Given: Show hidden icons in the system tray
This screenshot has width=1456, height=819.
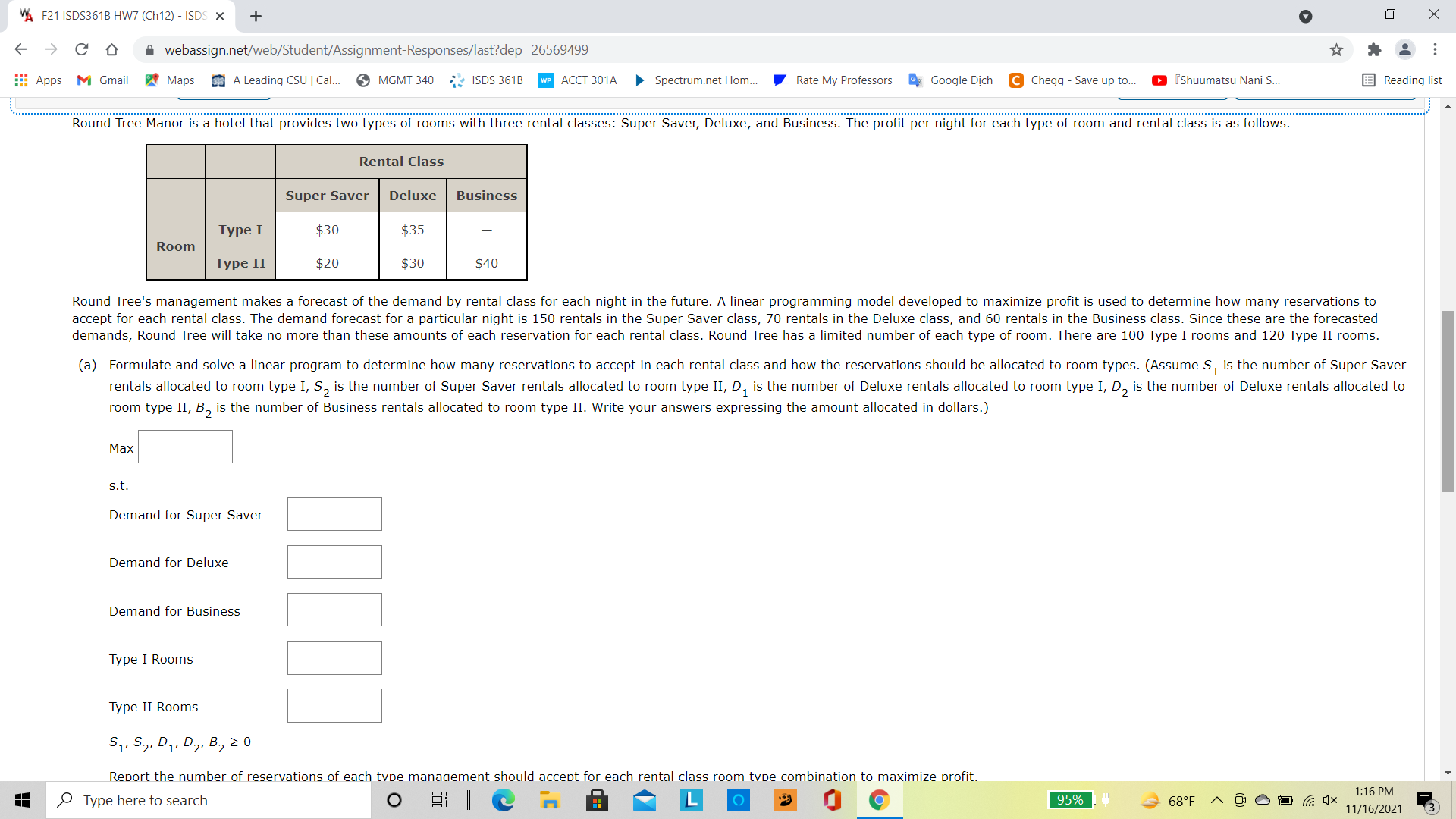Looking at the screenshot, I should (1216, 800).
